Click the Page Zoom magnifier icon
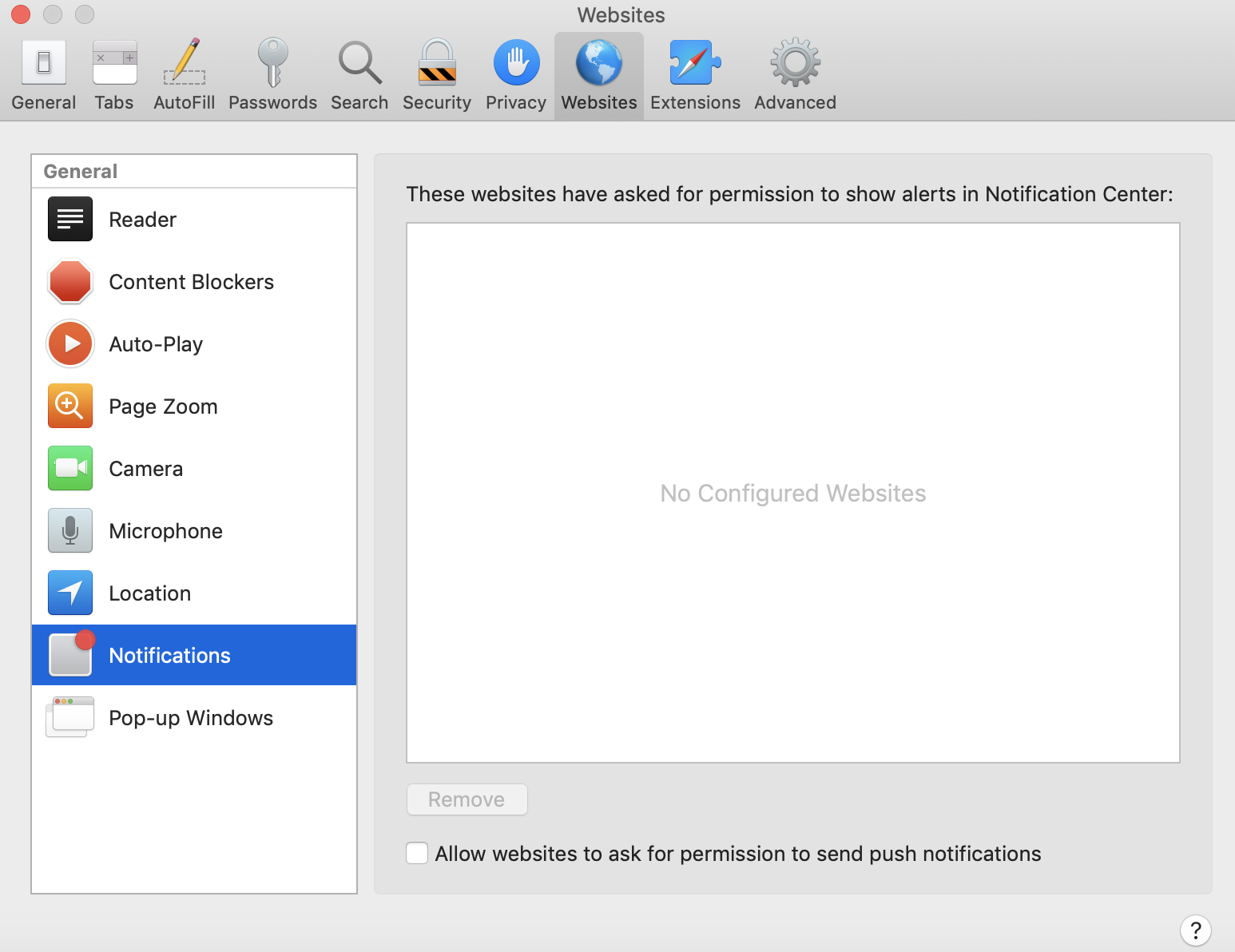1235x952 pixels. tap(70, 406)
